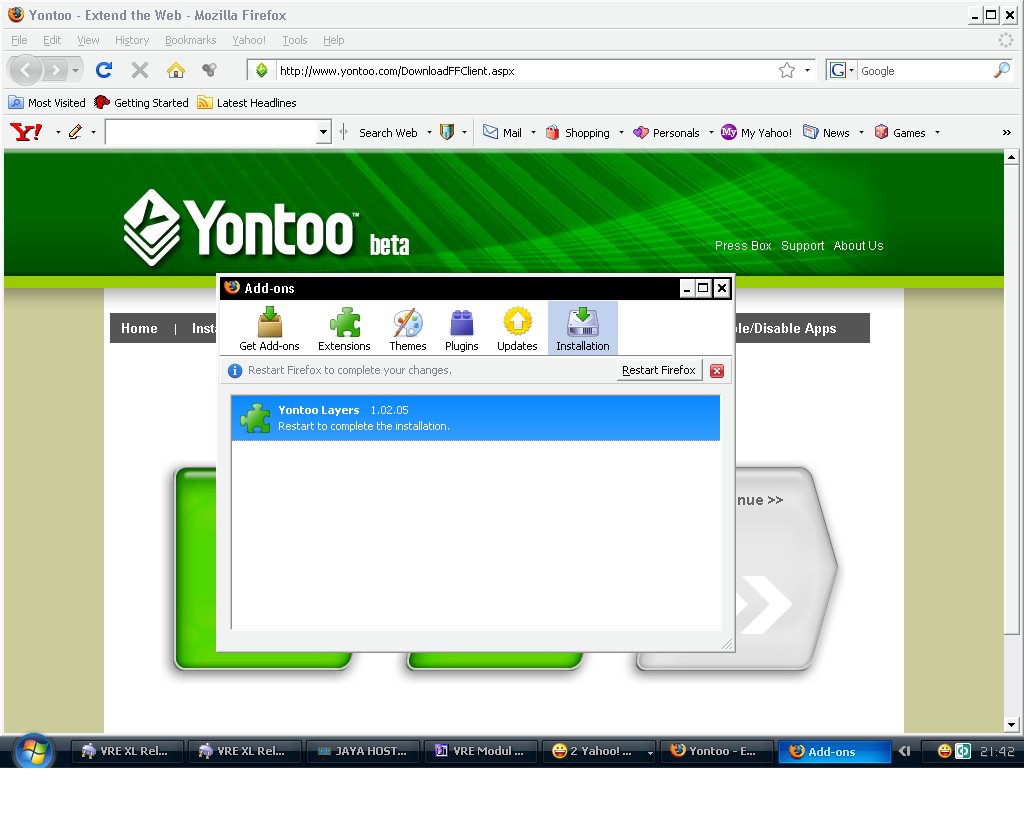Screen dimensions: 1024x818
Task: Open the Yahoo! menu
Action: 249,40
